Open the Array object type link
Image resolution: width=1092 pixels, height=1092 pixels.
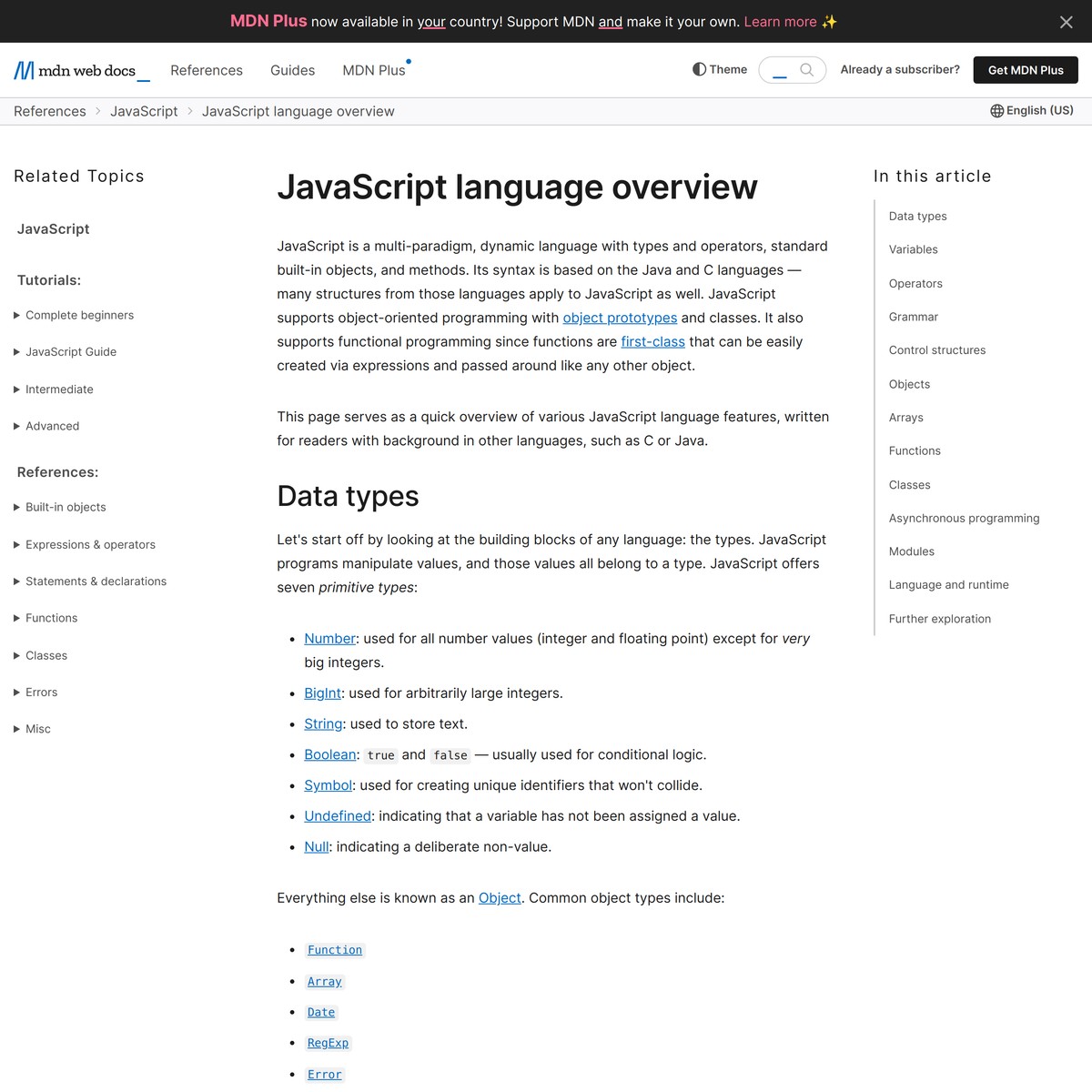click(x=325, y=982)
